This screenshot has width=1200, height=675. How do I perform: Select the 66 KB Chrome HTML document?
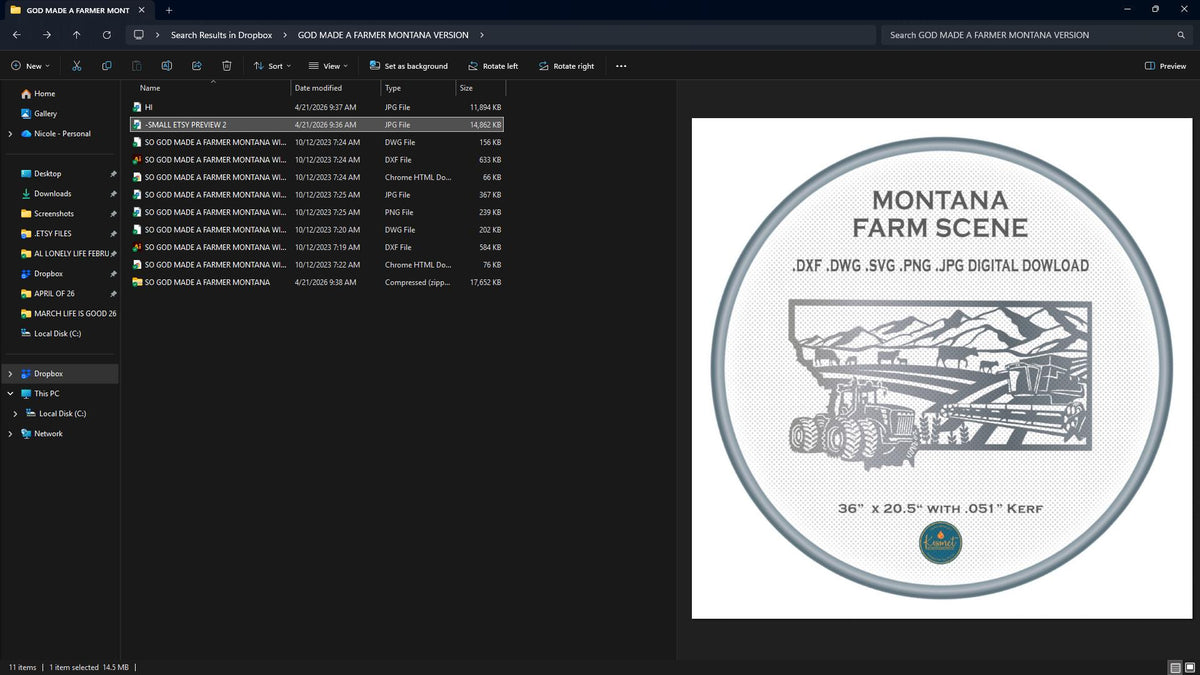click(x=317, y=177)
